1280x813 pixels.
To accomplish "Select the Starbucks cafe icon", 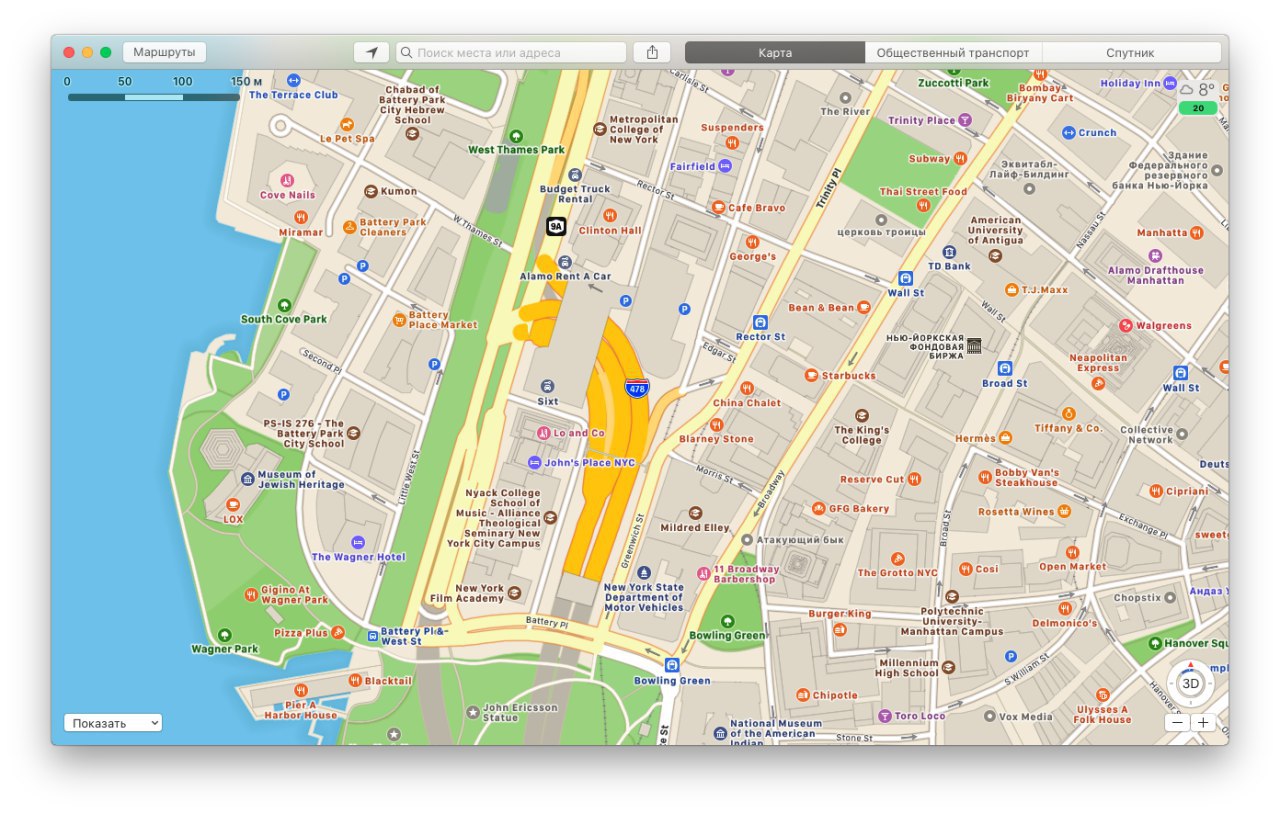I will tap(811, 375).
